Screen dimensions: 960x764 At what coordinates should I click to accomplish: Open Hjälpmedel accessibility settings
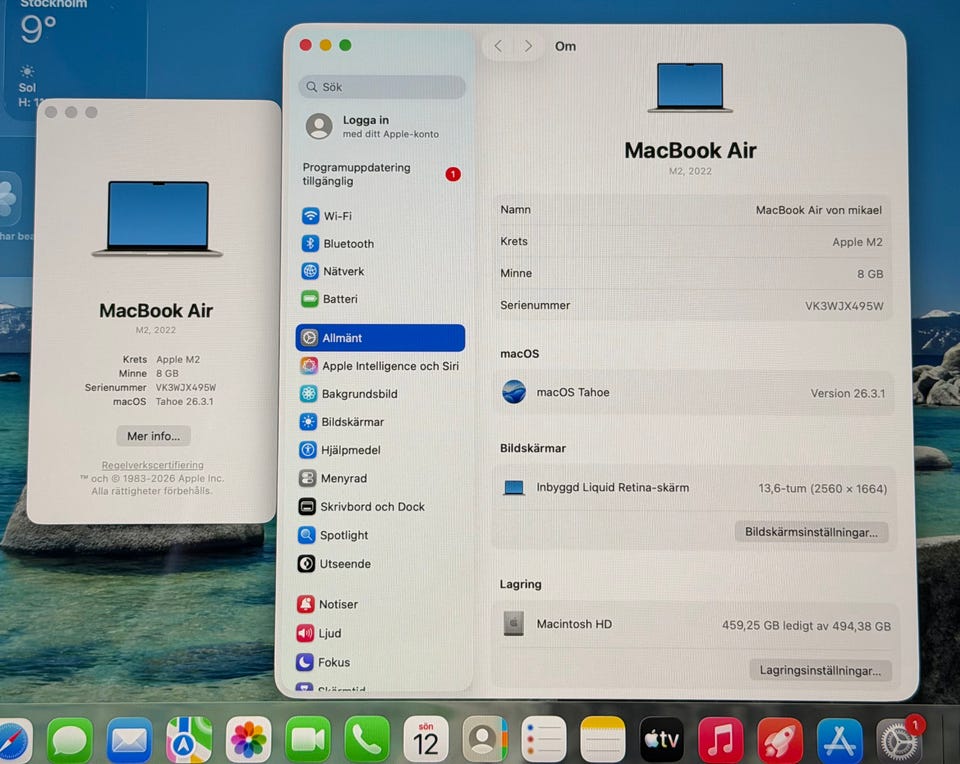(x=349, y=450)
